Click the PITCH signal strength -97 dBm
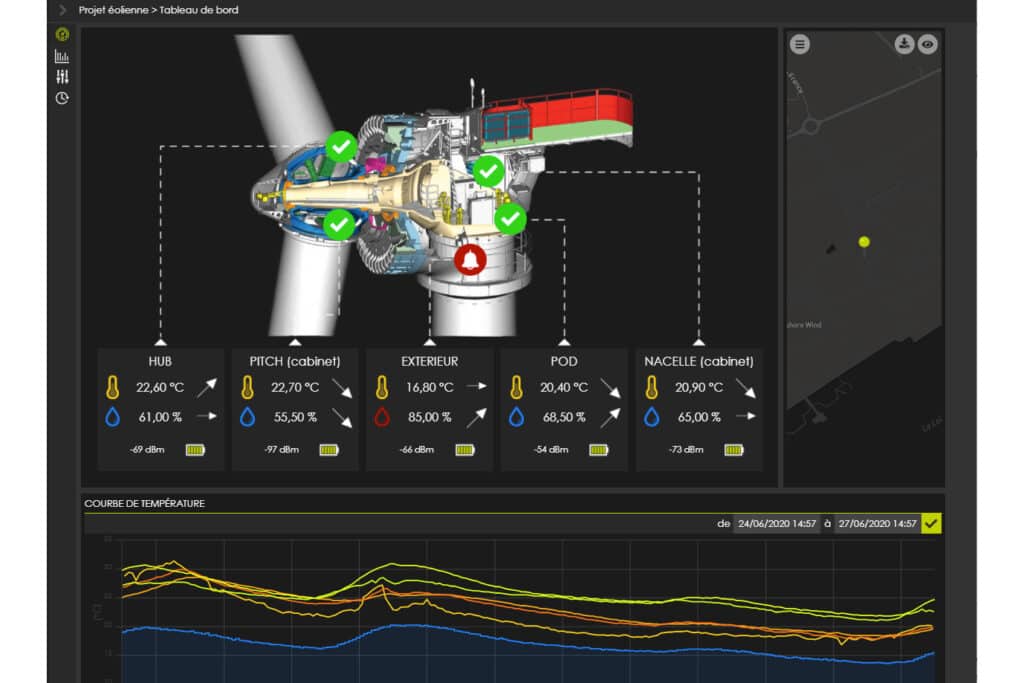This screenshot has height=683, width=1024. [281, 450]
